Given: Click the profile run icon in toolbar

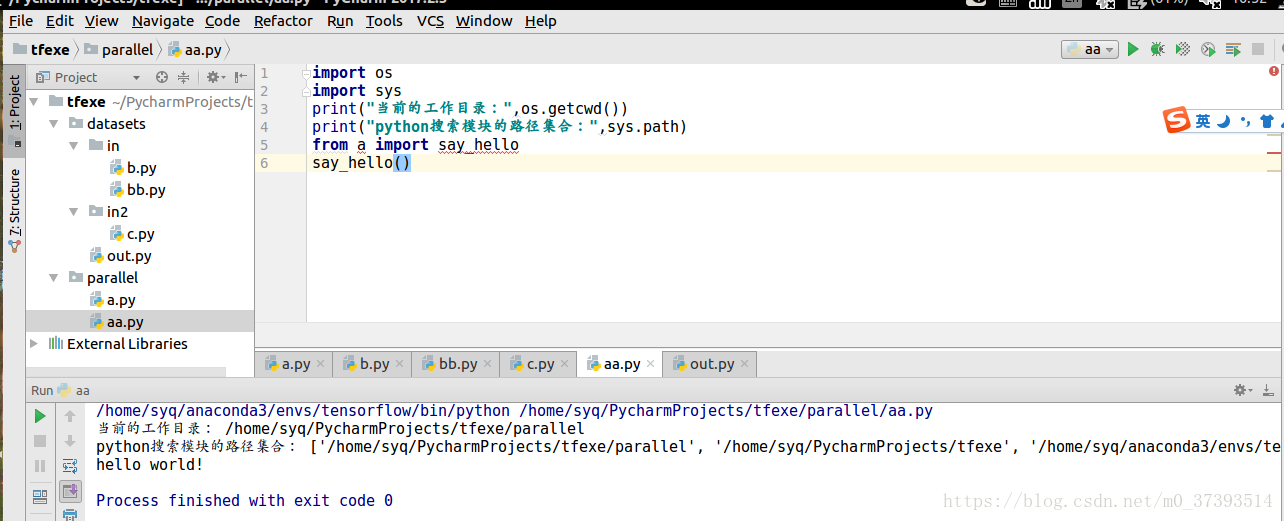Looking at the screenshot, I should (1208, 49).
